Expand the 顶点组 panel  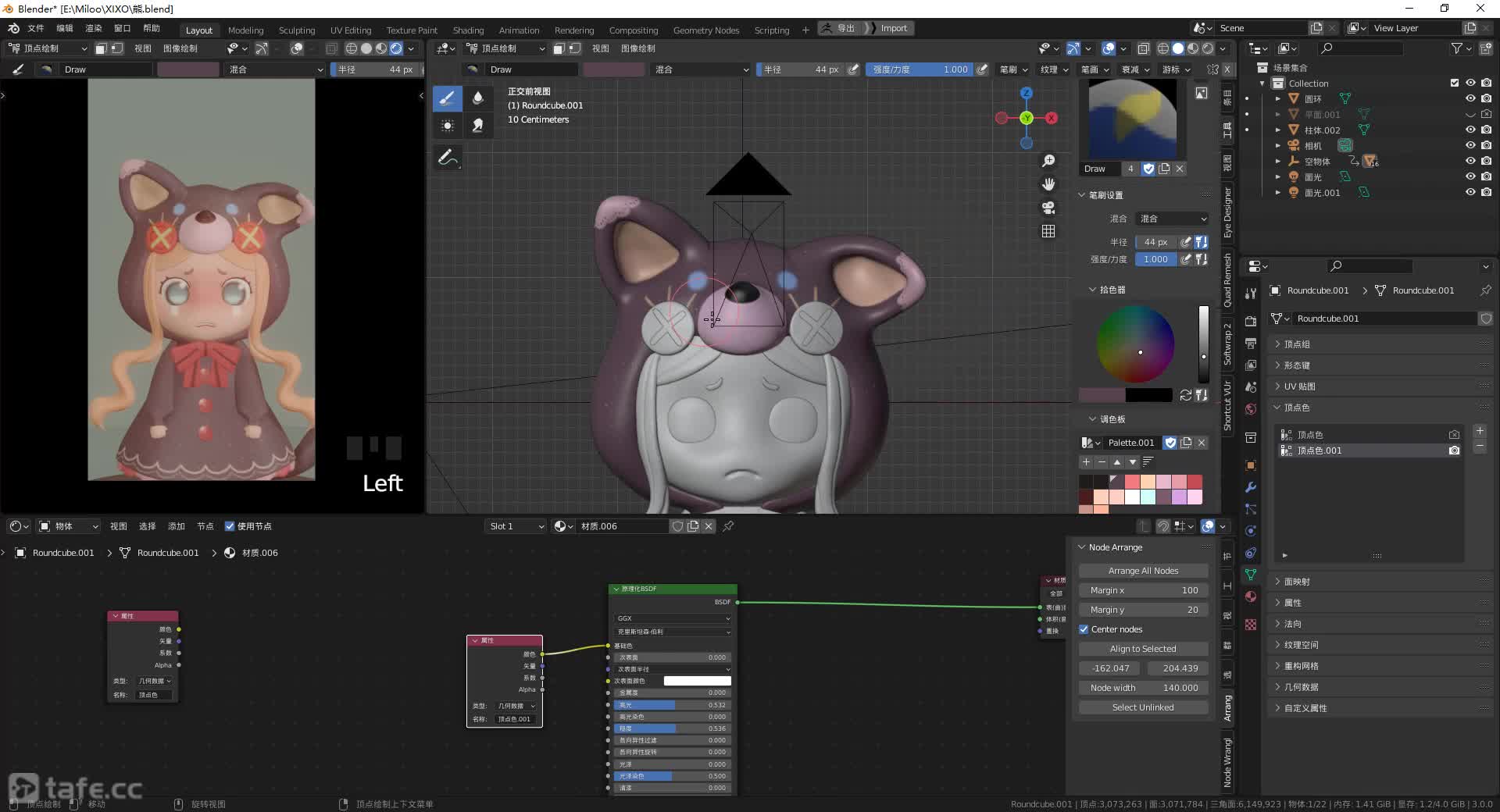coord(1297,344)
